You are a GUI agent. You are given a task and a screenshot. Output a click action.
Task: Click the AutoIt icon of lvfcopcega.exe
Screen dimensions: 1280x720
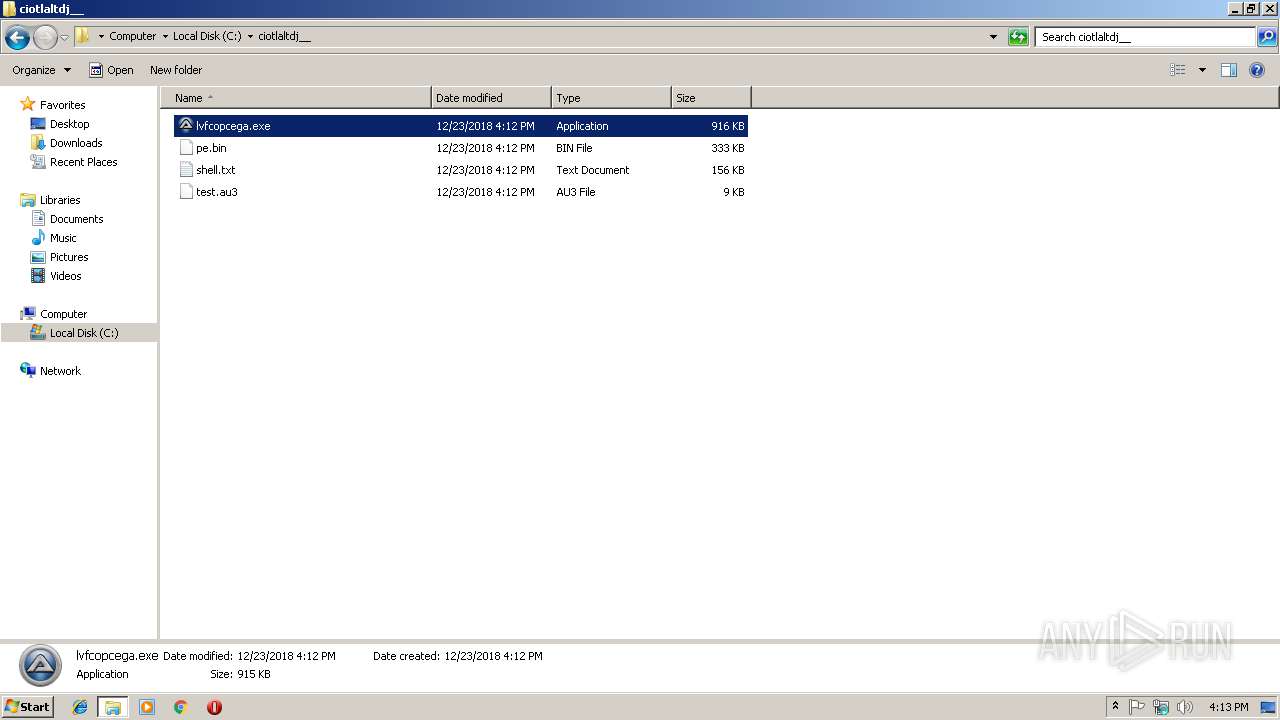186,126
